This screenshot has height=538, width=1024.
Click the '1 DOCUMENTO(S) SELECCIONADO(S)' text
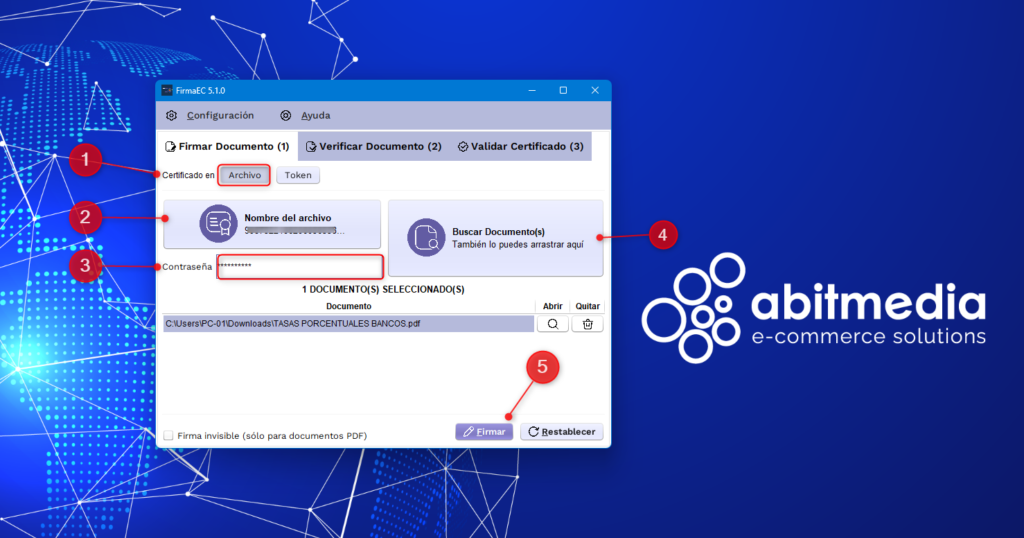coord(383,289)
